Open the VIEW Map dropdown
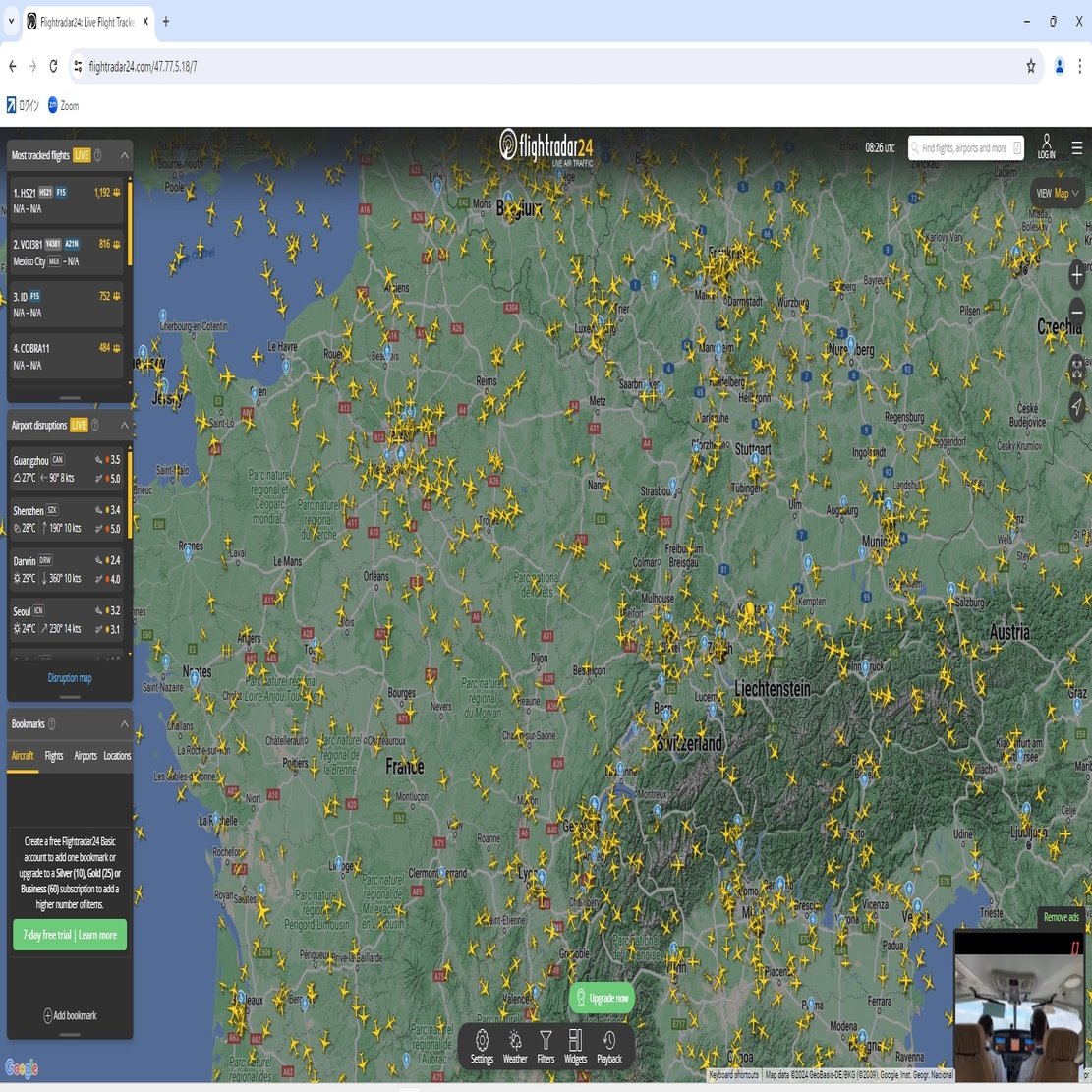 tap(1058, 193)
